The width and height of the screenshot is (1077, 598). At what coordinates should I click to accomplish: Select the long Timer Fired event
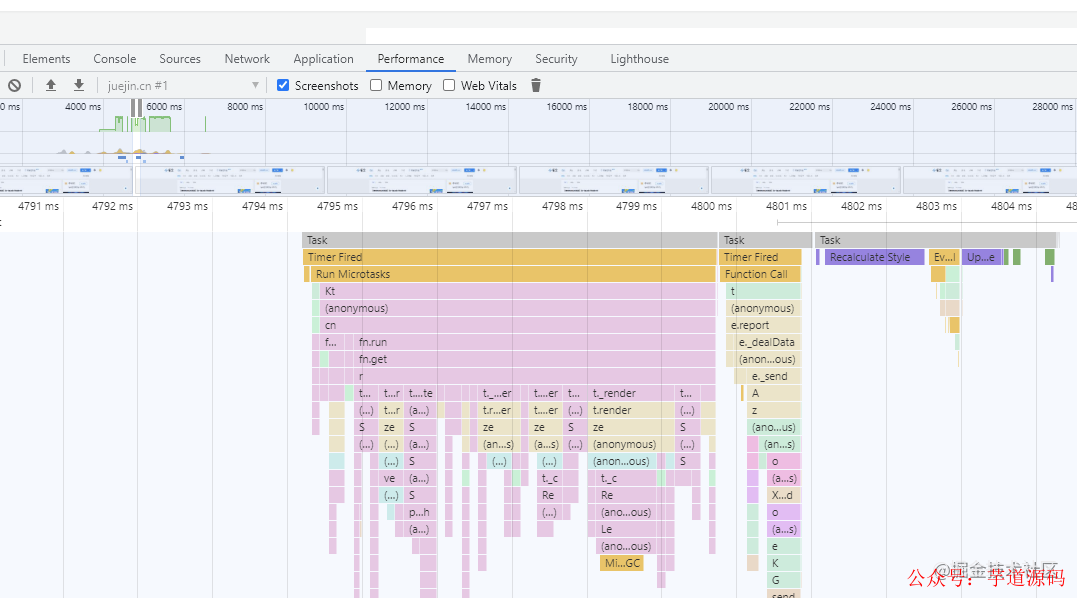point(510,257)
